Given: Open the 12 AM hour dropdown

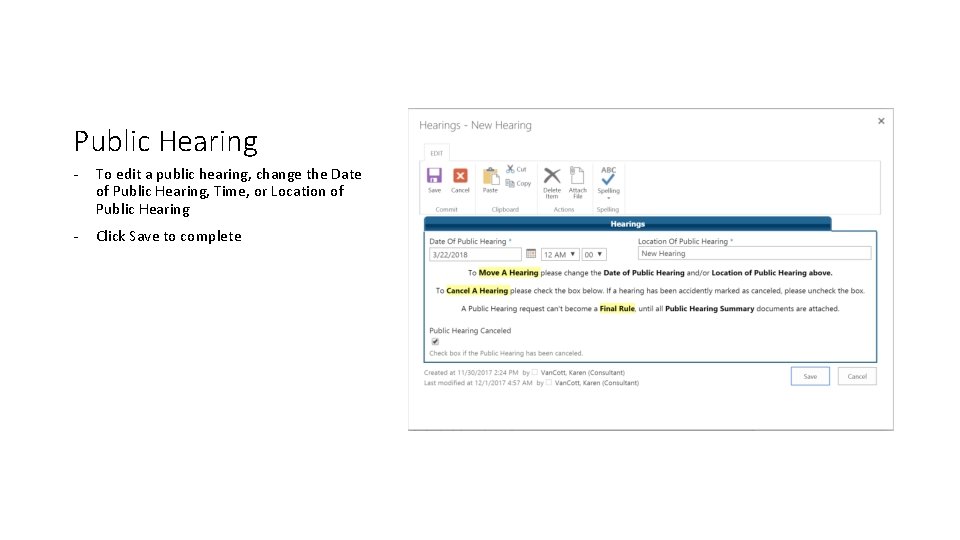Looking at the screenshot, I should tap(560, 254).
